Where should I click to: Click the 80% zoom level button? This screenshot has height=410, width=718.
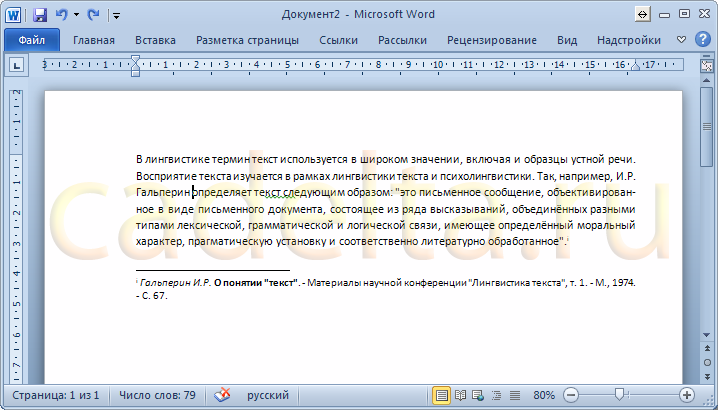pyautogui.click(x=544, y=395)
